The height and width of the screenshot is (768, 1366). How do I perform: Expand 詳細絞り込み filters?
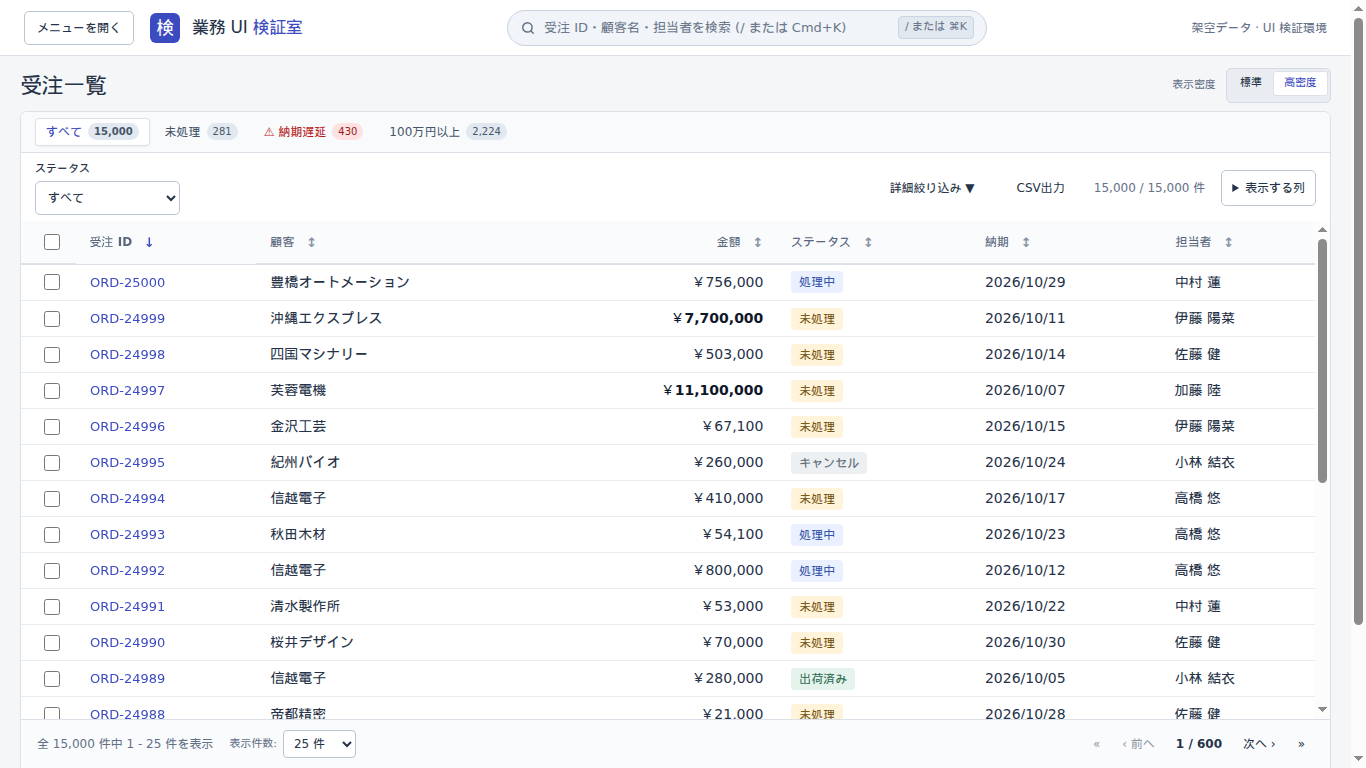932,188
